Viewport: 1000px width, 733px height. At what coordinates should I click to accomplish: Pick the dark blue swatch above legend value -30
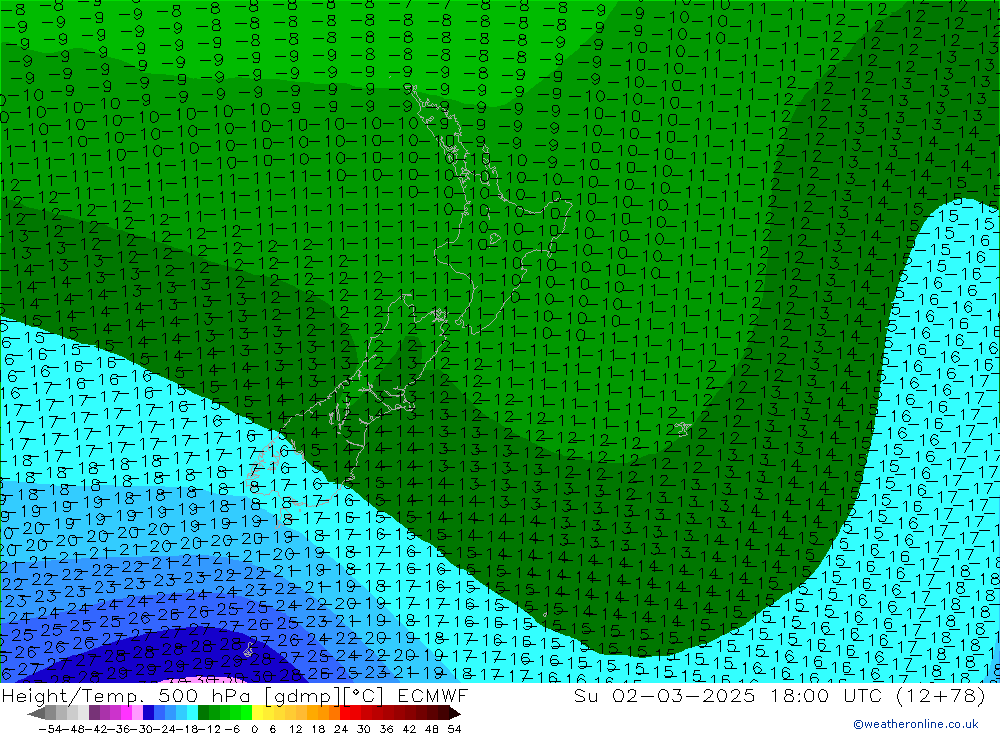pos(149,713)
